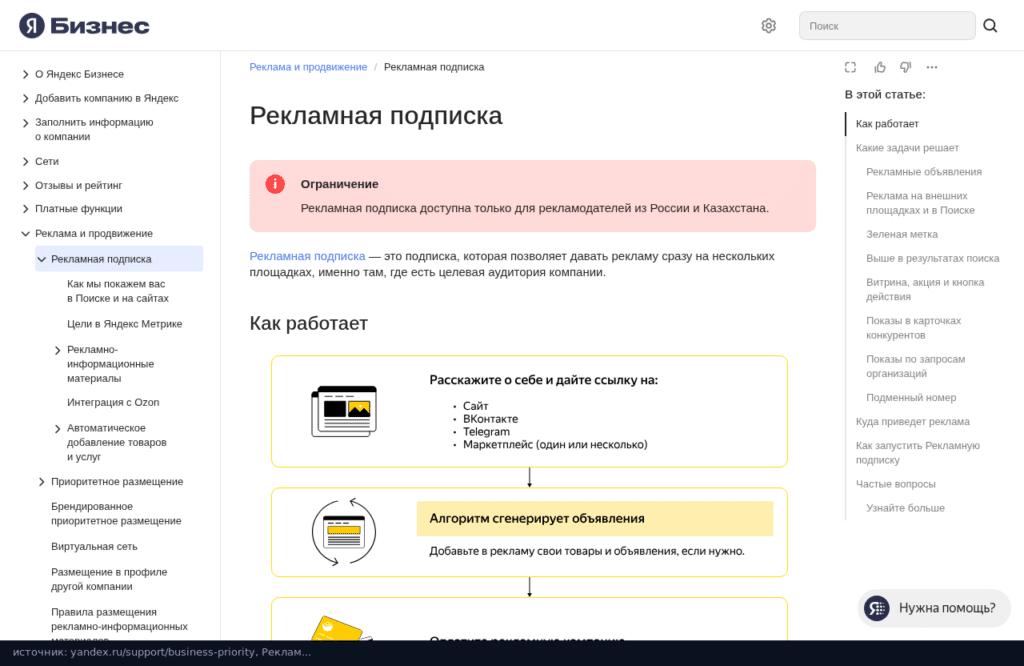Click the Как работает heading
1024x666 pixels.
click(309, 323)
